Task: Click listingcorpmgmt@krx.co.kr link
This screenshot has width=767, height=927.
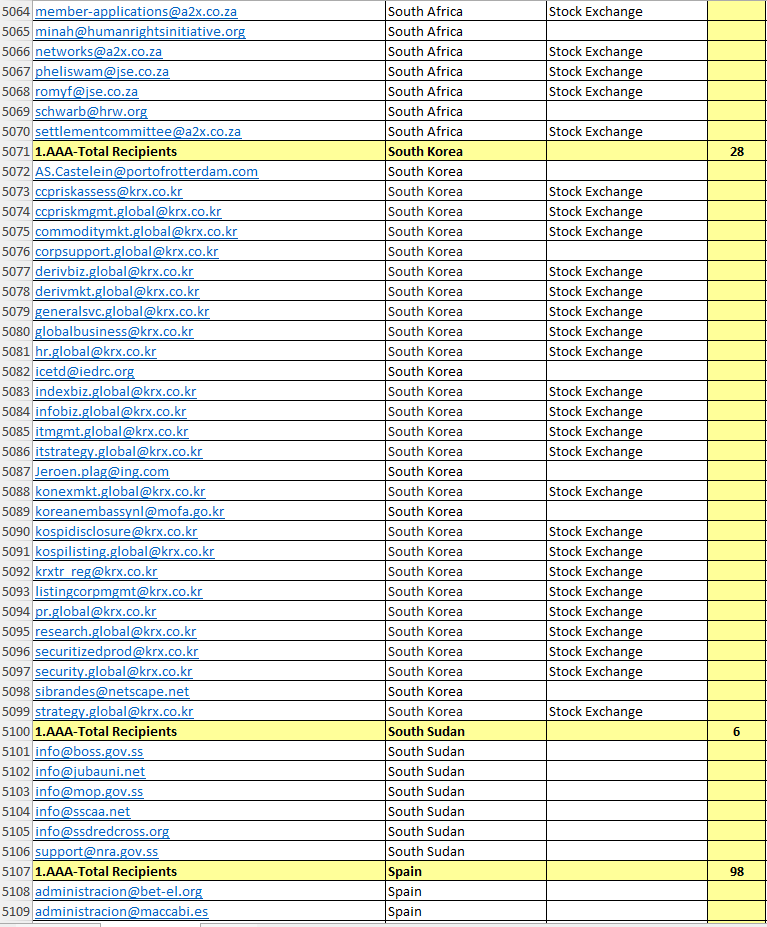Action: click(x=119, y=592)
